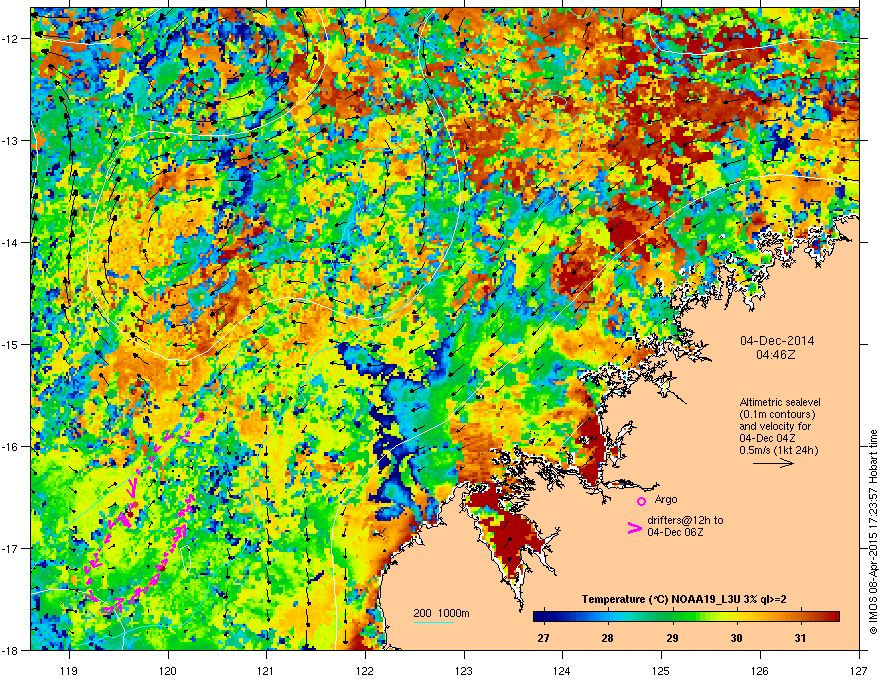Click the latitude axis label '-13'
Screen dimensions: 880x680
click(x=10, y=140)
